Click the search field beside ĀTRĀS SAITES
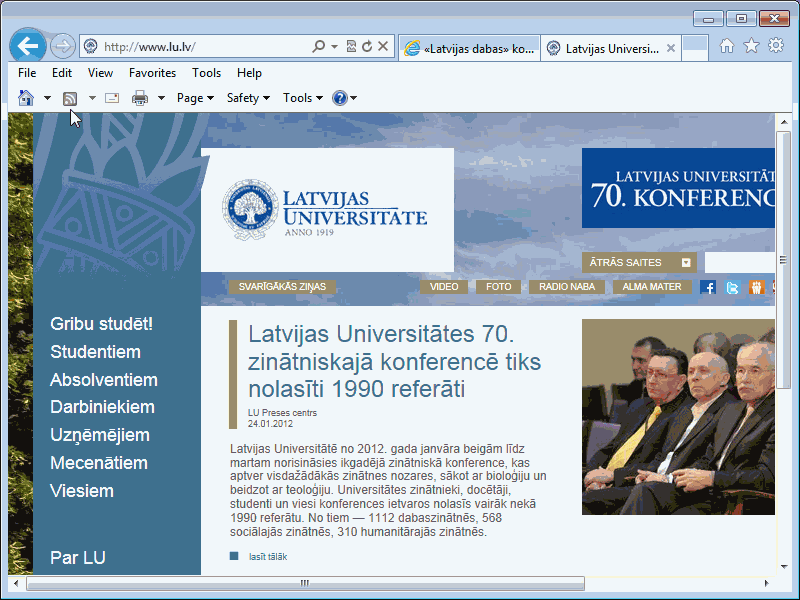 739,262
